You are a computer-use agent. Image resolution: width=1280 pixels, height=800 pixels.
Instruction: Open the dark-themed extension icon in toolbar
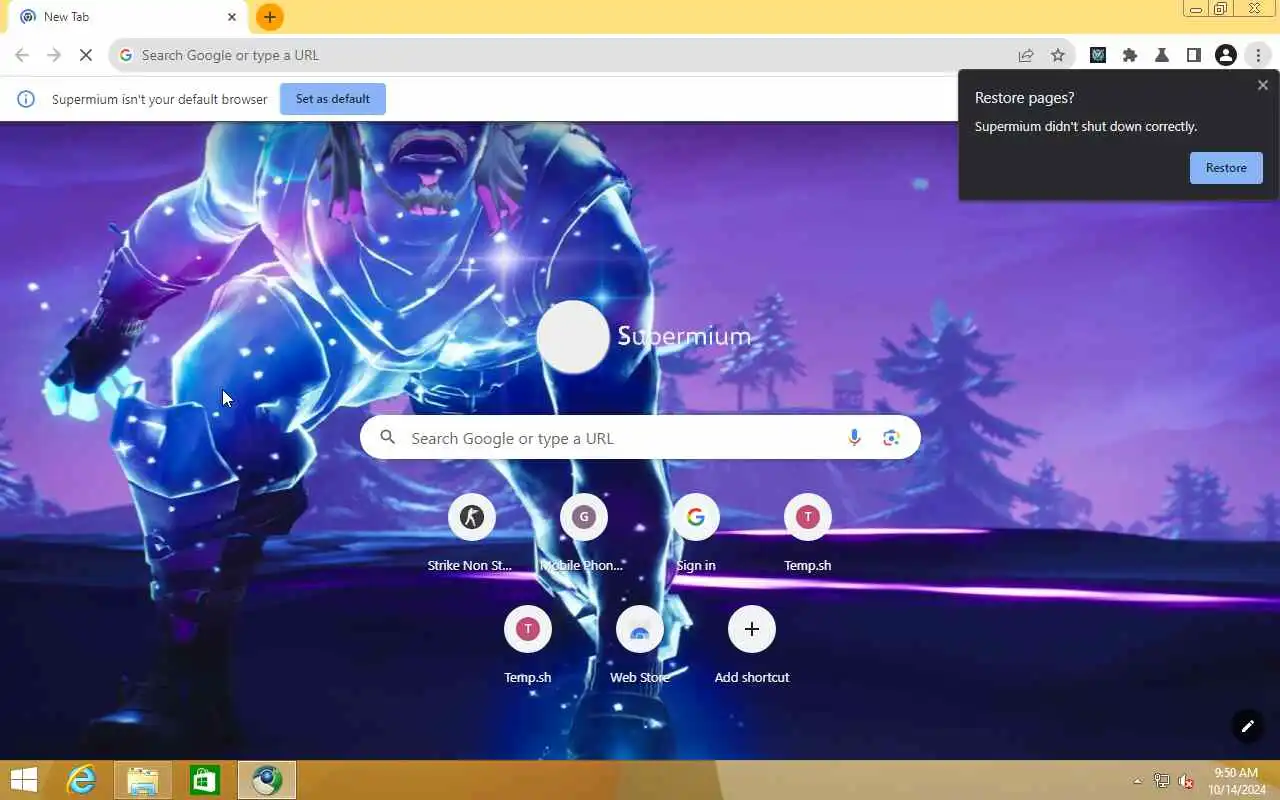(x=1098, y=55)
